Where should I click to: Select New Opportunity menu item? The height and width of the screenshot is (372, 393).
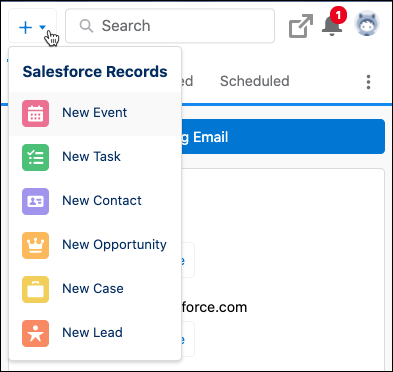click(95, 245)
